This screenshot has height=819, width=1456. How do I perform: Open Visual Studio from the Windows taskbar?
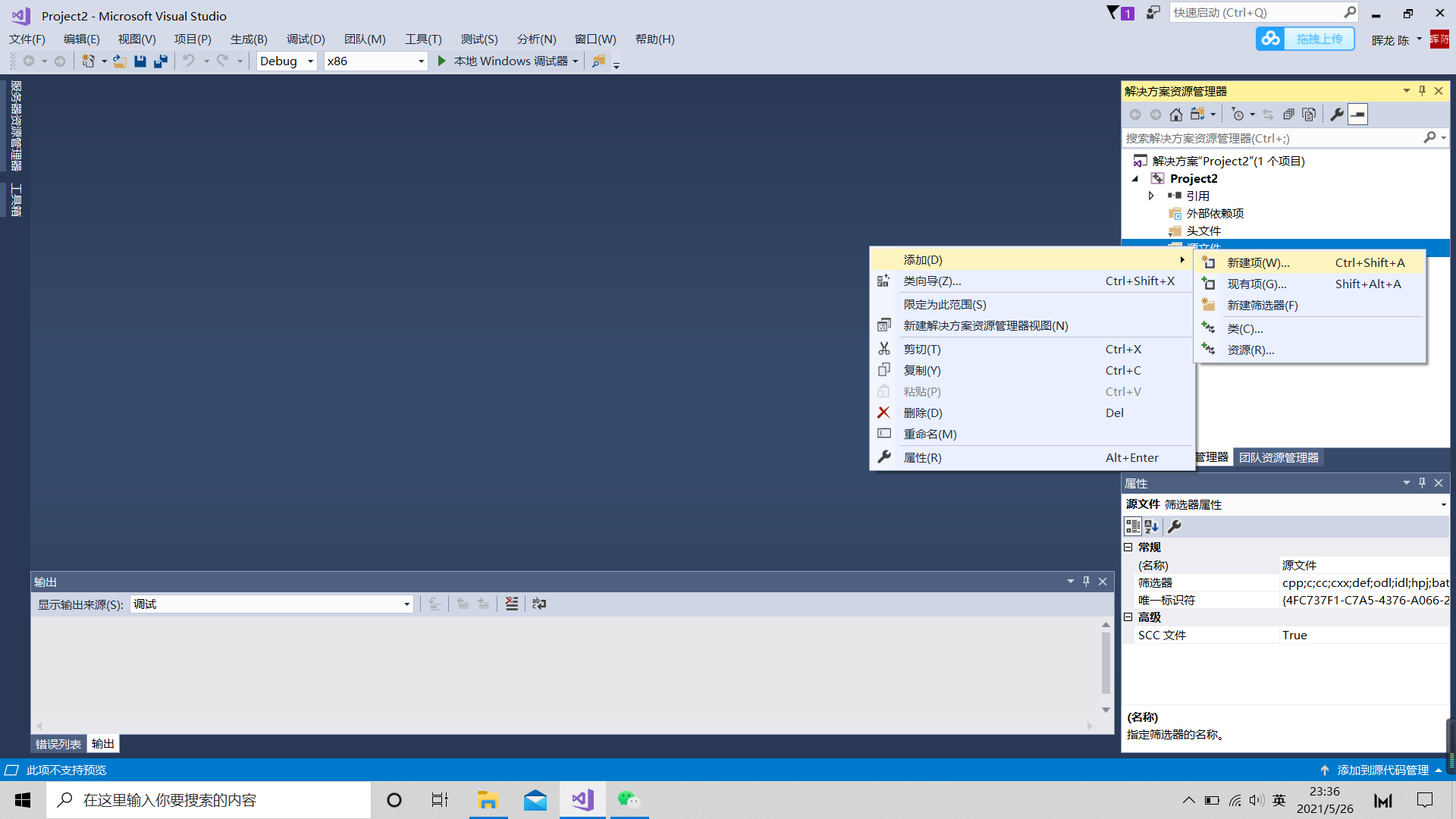pos(582,800)
